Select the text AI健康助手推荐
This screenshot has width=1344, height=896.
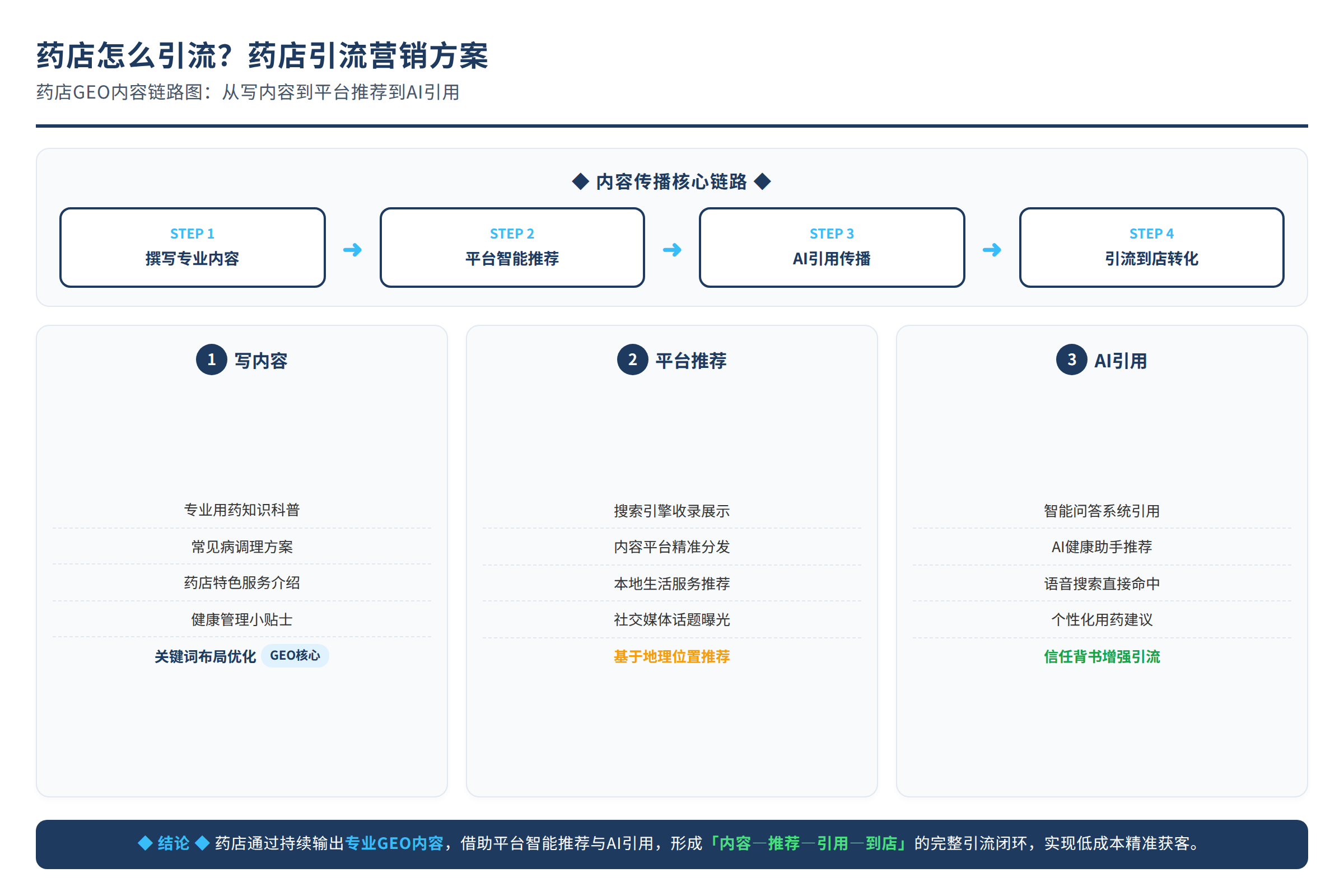(1102, 547)
